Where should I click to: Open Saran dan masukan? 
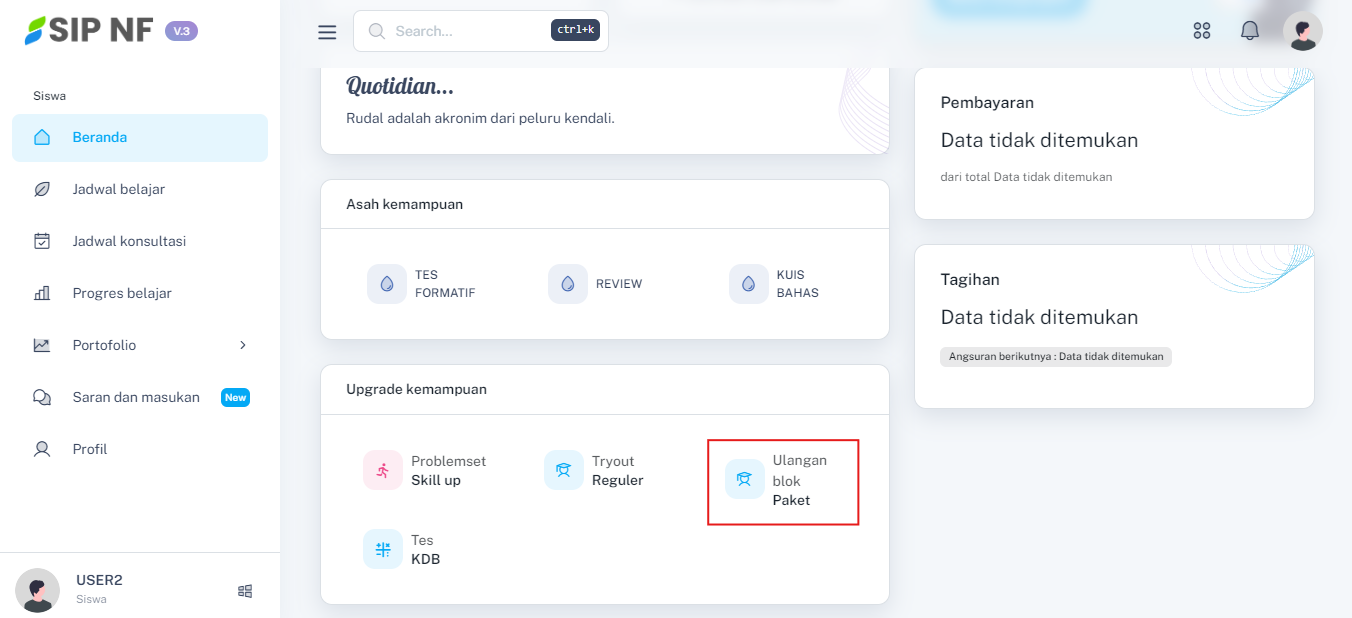coord(136,397)
